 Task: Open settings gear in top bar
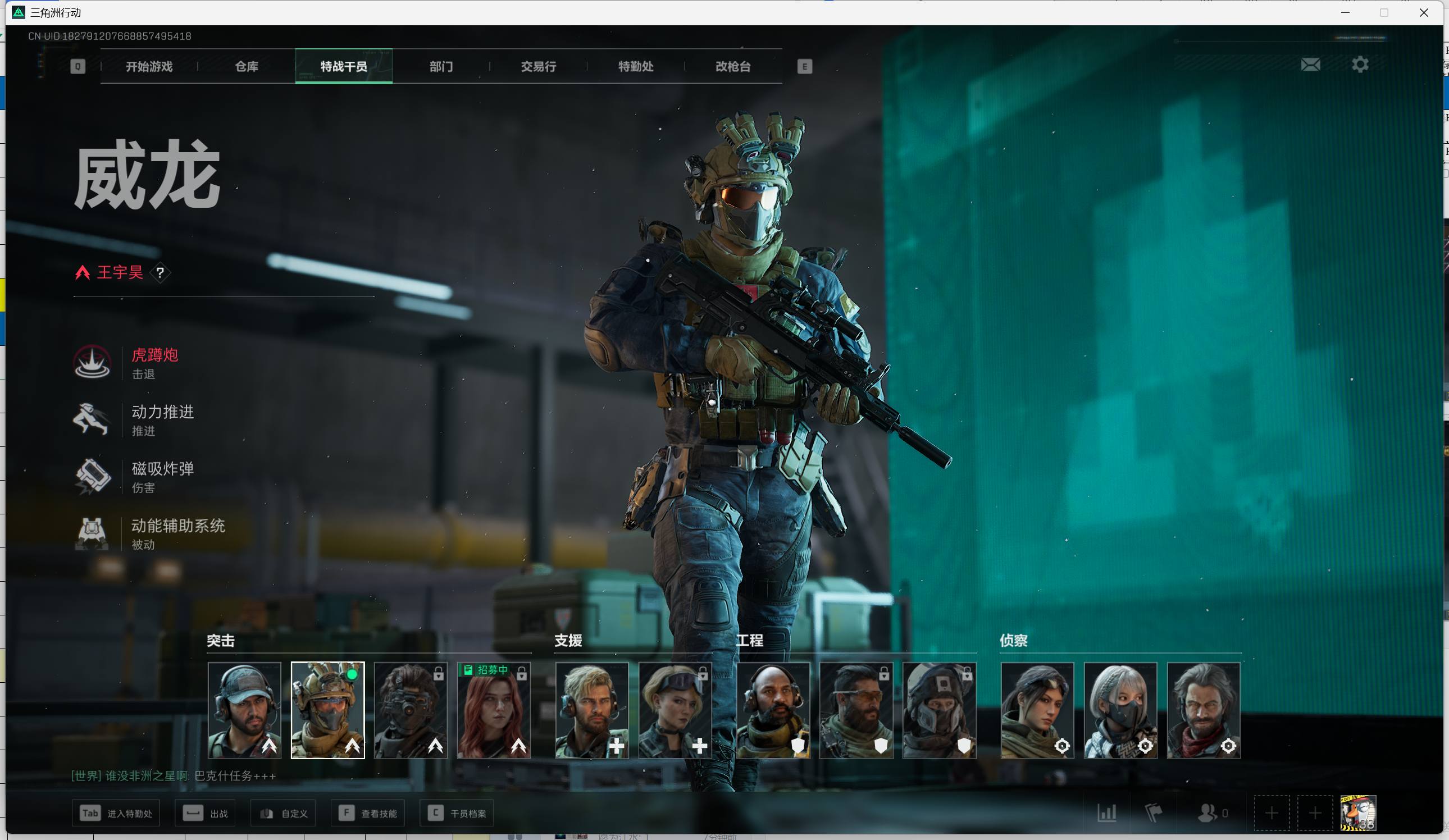[x=1360, y=65]
